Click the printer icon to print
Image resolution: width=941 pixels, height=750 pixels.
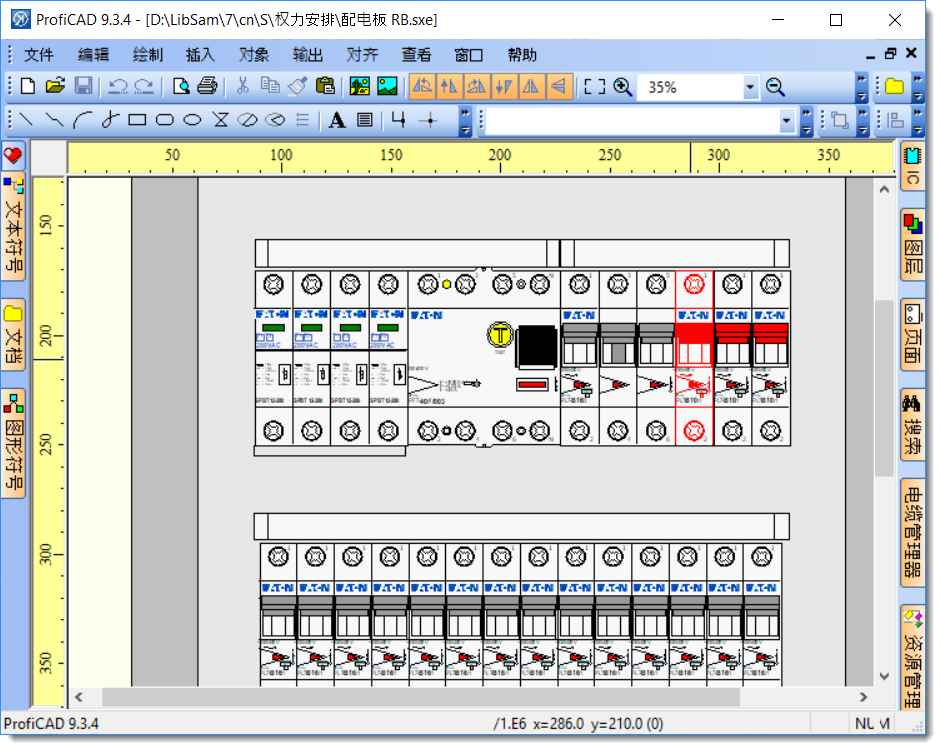tap(207, 87)
